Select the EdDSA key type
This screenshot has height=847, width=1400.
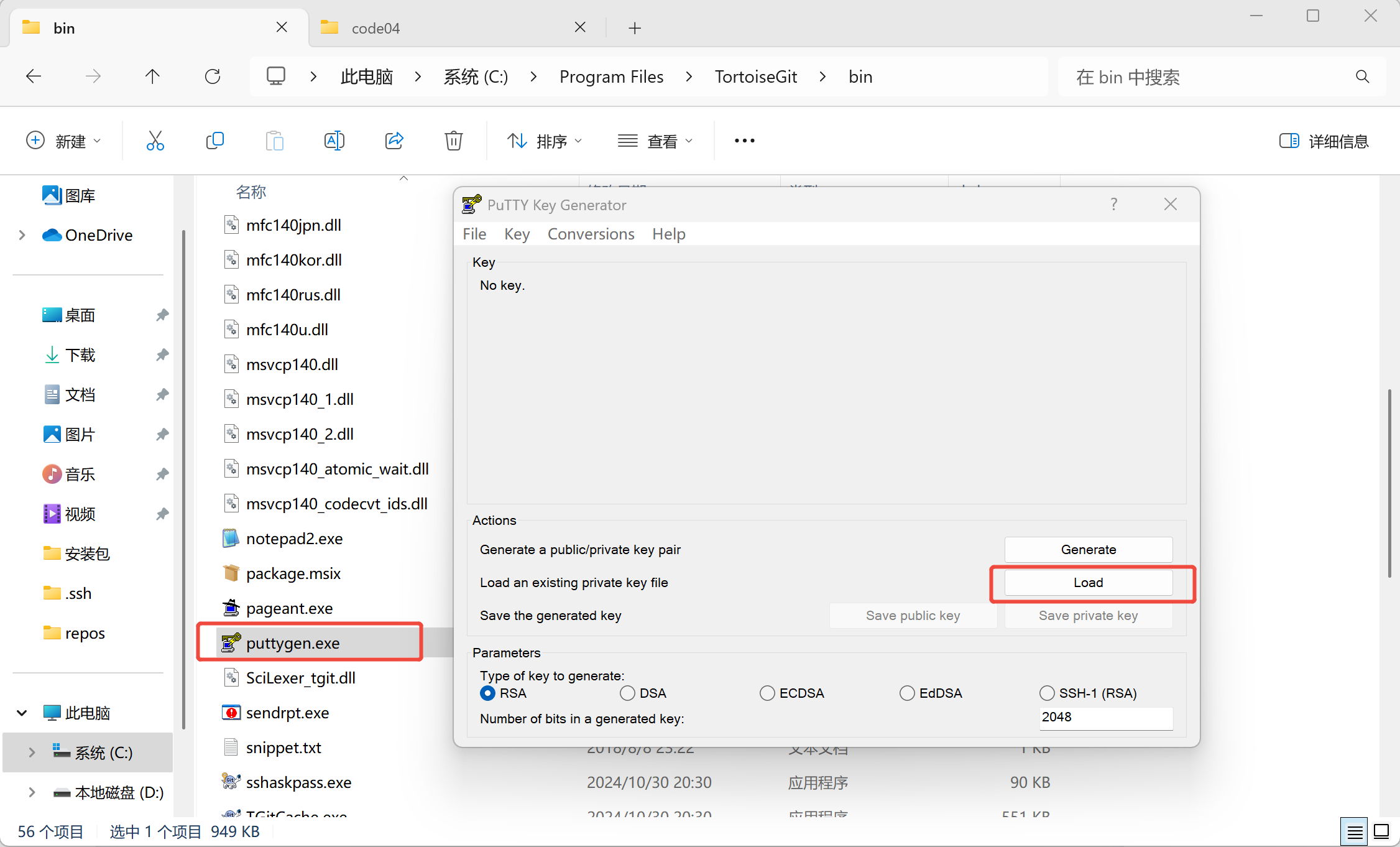907,693
